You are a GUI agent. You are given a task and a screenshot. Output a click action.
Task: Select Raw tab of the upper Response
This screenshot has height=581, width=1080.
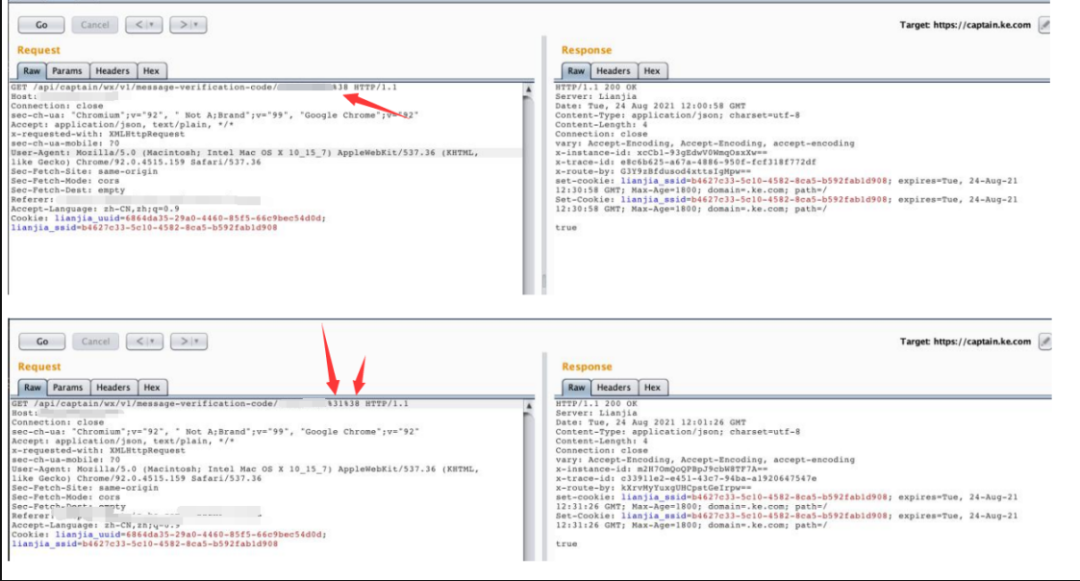(576, 71)
